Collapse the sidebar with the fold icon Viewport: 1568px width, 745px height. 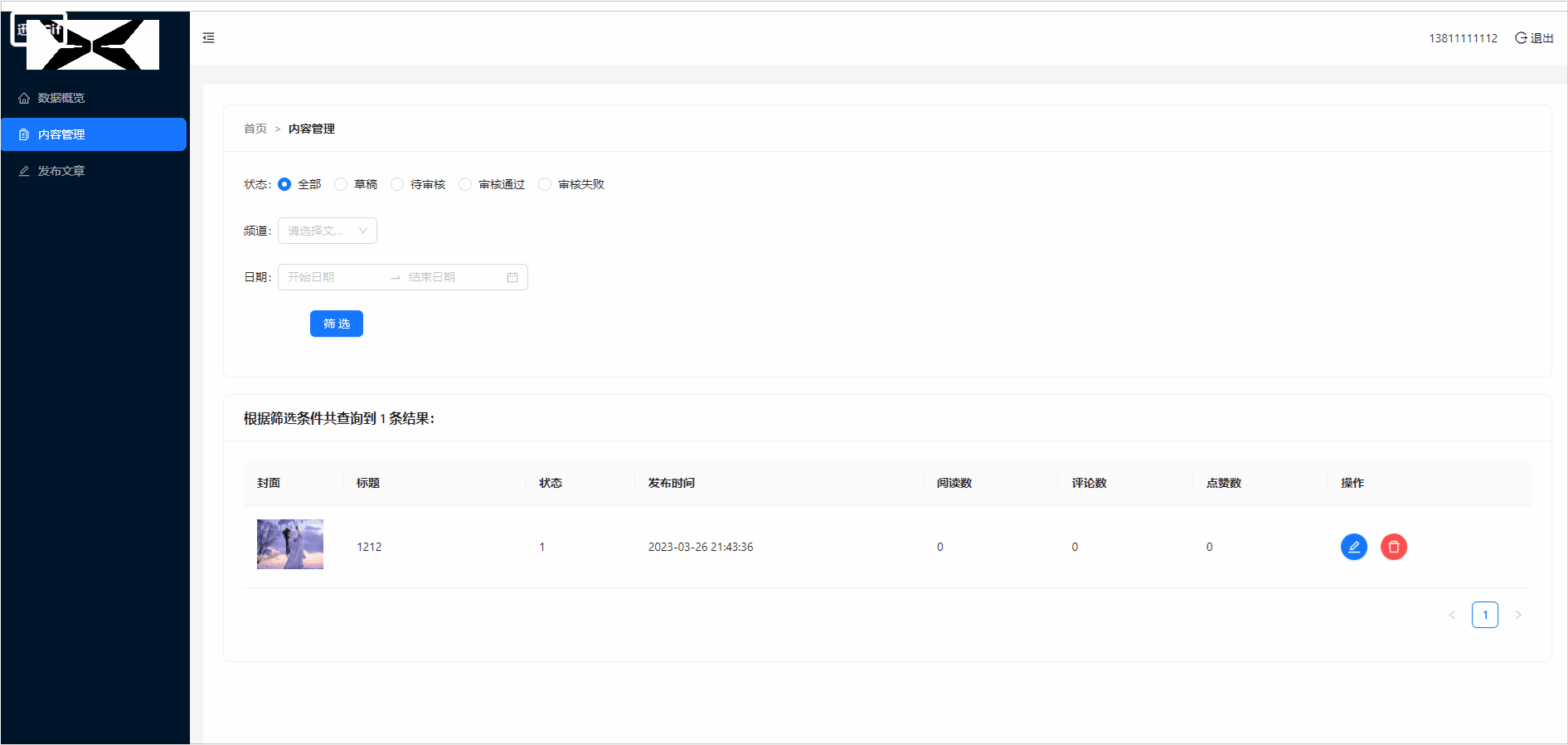[x=209, y=38]
